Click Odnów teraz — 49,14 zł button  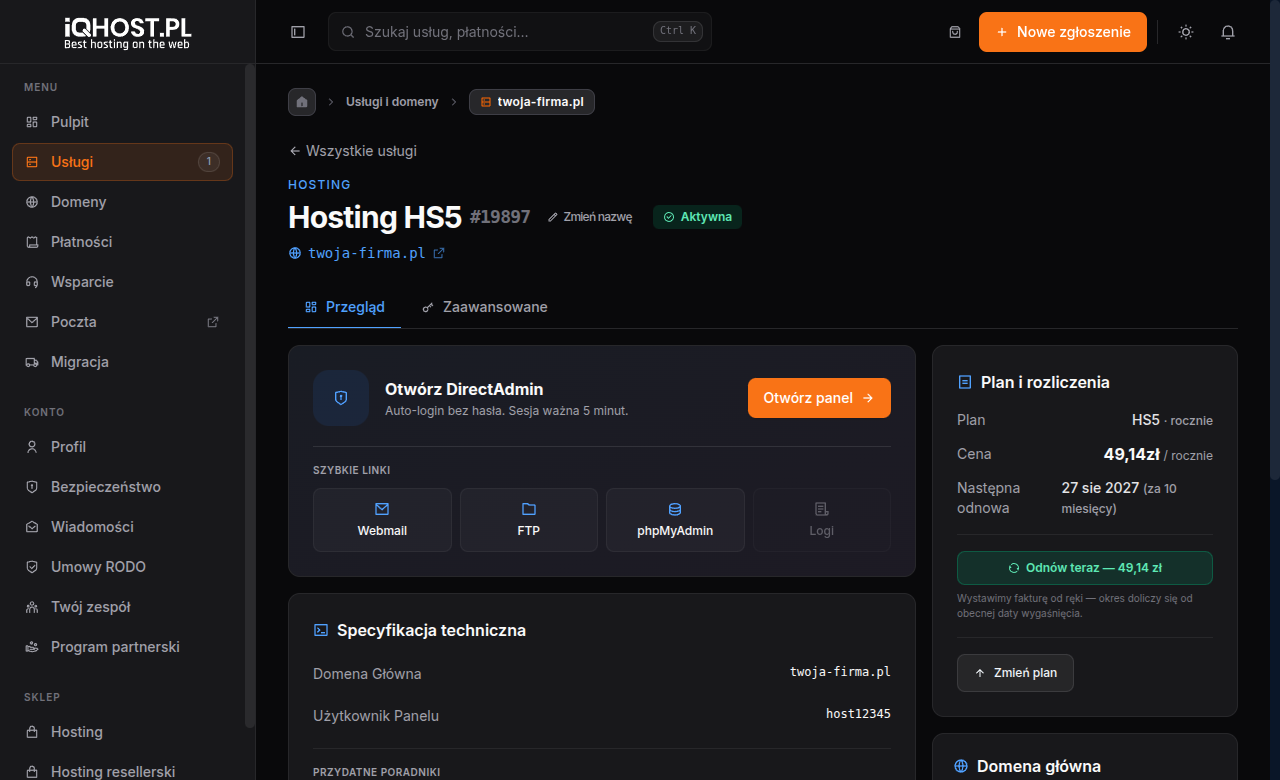(1085, 568)
